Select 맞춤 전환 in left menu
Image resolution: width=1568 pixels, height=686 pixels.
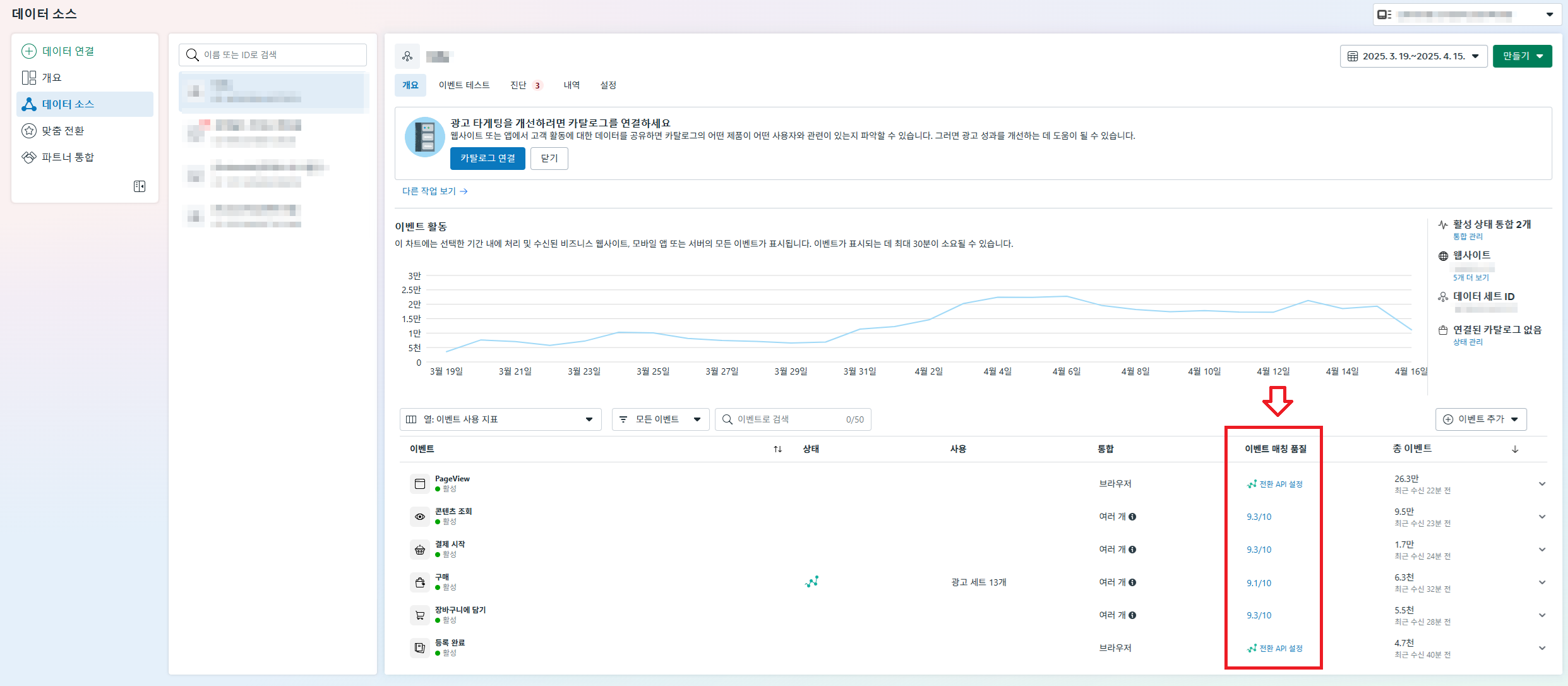63,131
